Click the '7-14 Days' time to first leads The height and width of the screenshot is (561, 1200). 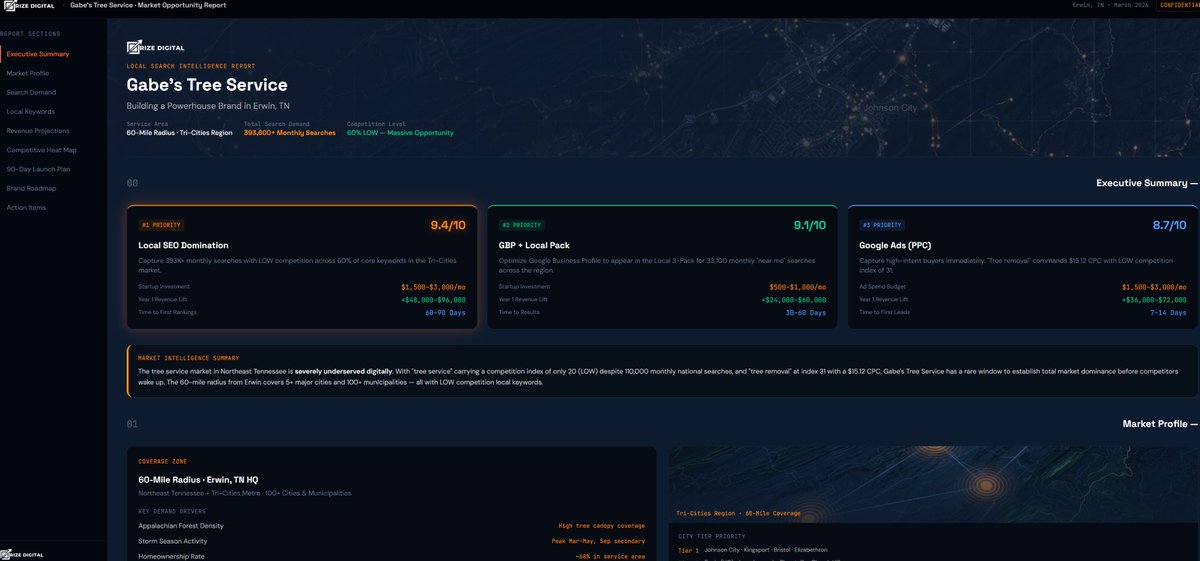(x=1168, y=313)
